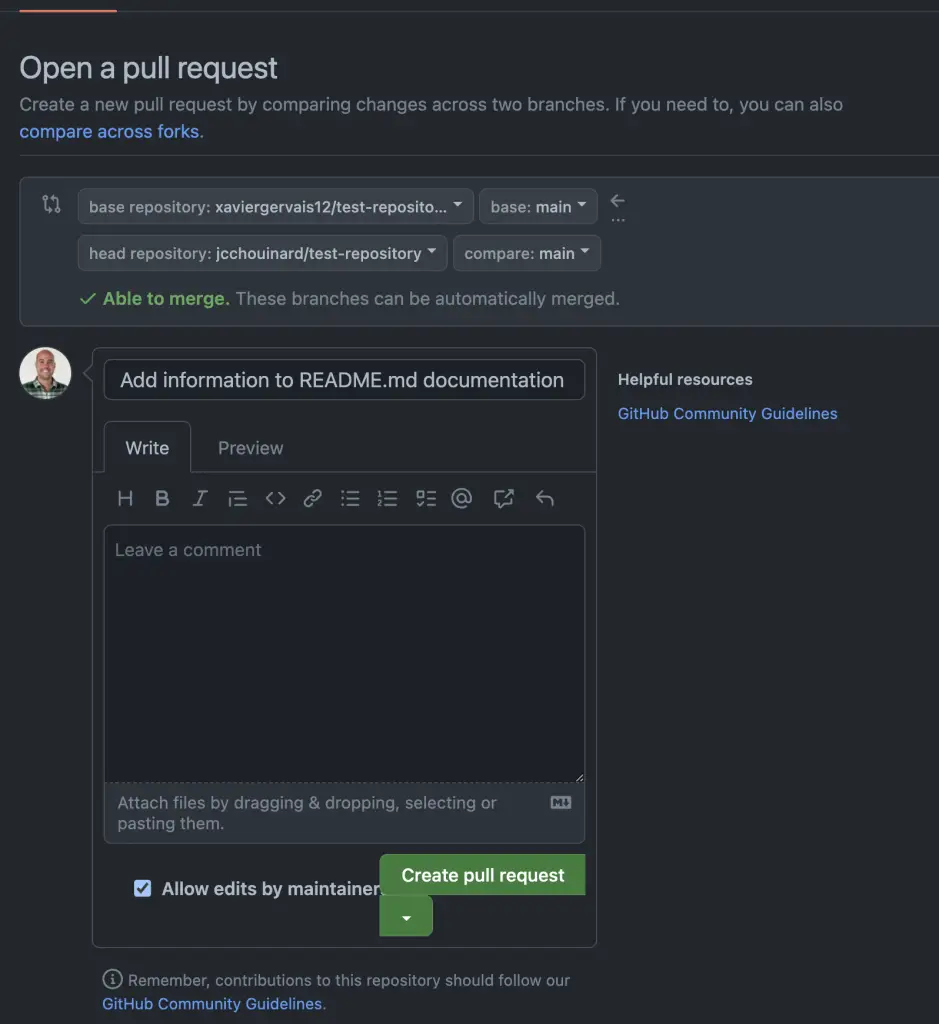Insert code formatting icon

pos(275,498)
